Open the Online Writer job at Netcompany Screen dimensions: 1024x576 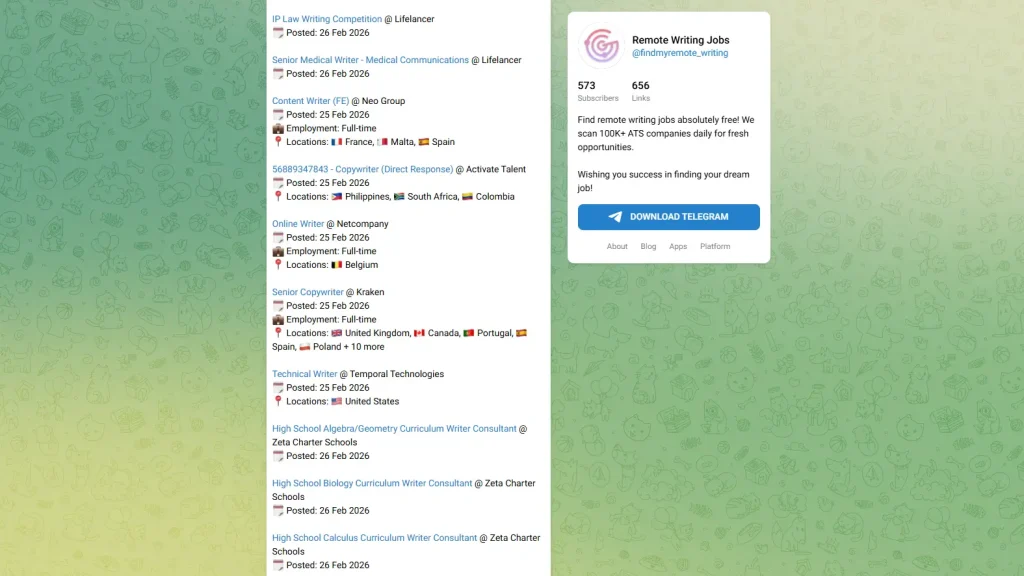click(x=298, y=224)
